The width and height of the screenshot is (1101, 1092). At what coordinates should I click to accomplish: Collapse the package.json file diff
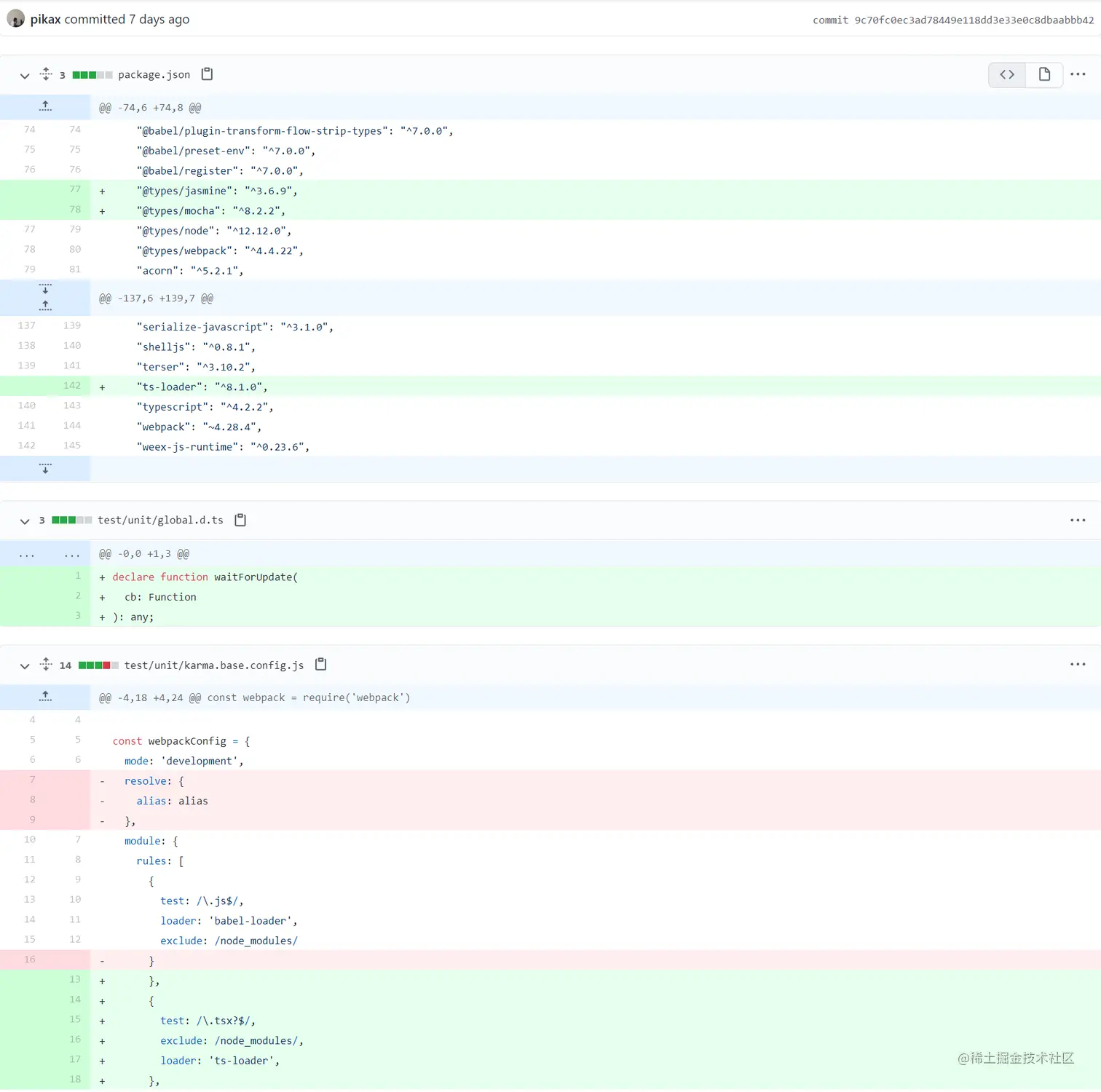25,76
